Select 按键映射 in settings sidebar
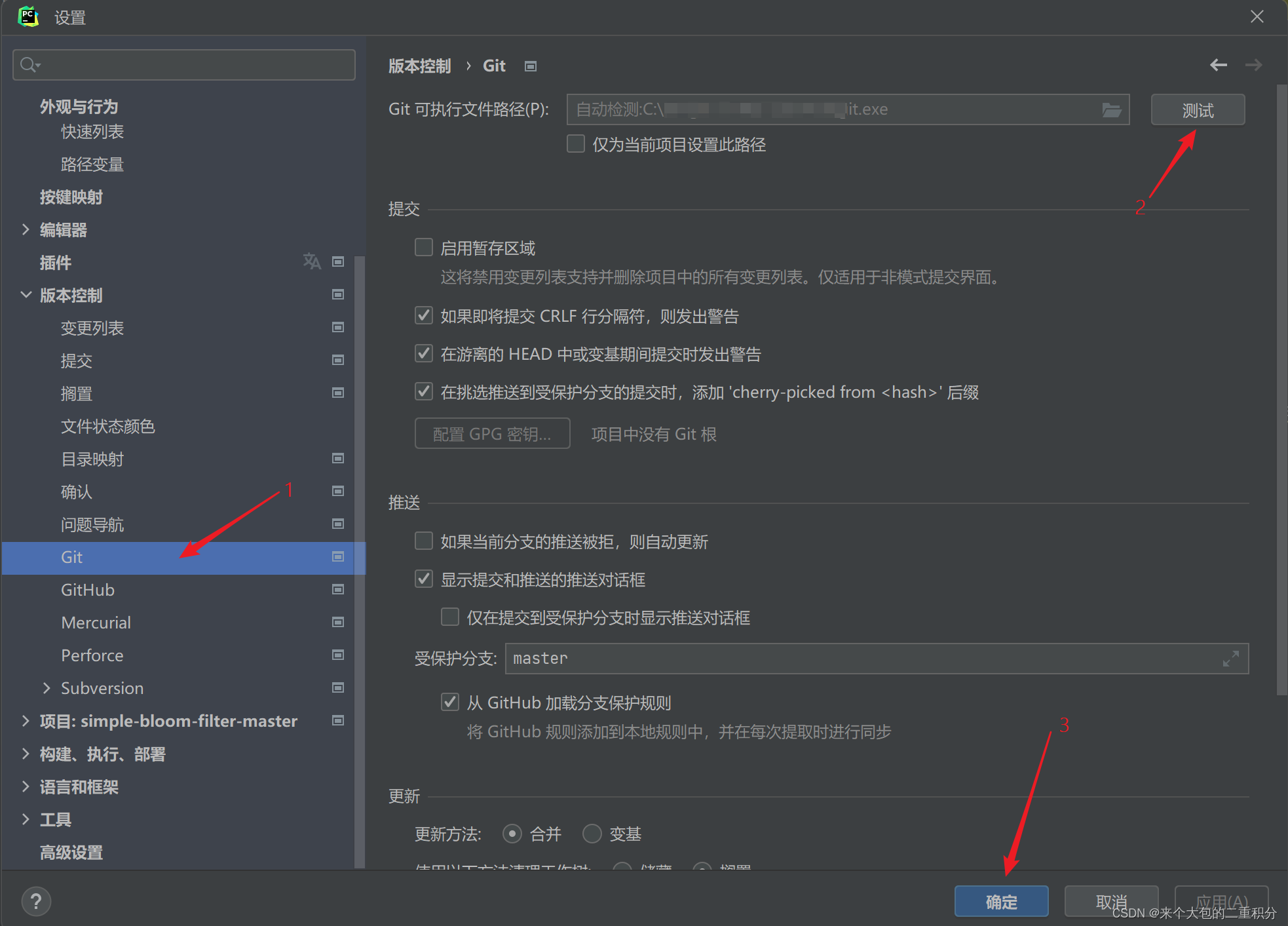Screen dimensions: 1288x926 pyautogui.click(x=71, y=197)
